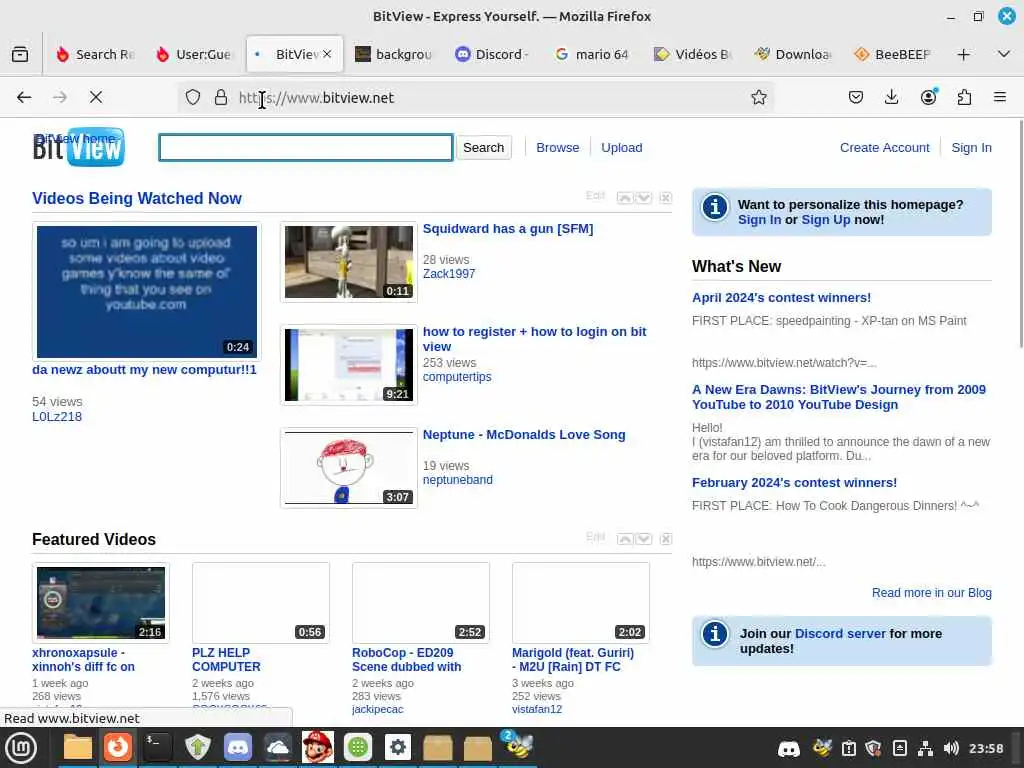
Task: Stop page loading with the X button
Action: tap(96, 97)
